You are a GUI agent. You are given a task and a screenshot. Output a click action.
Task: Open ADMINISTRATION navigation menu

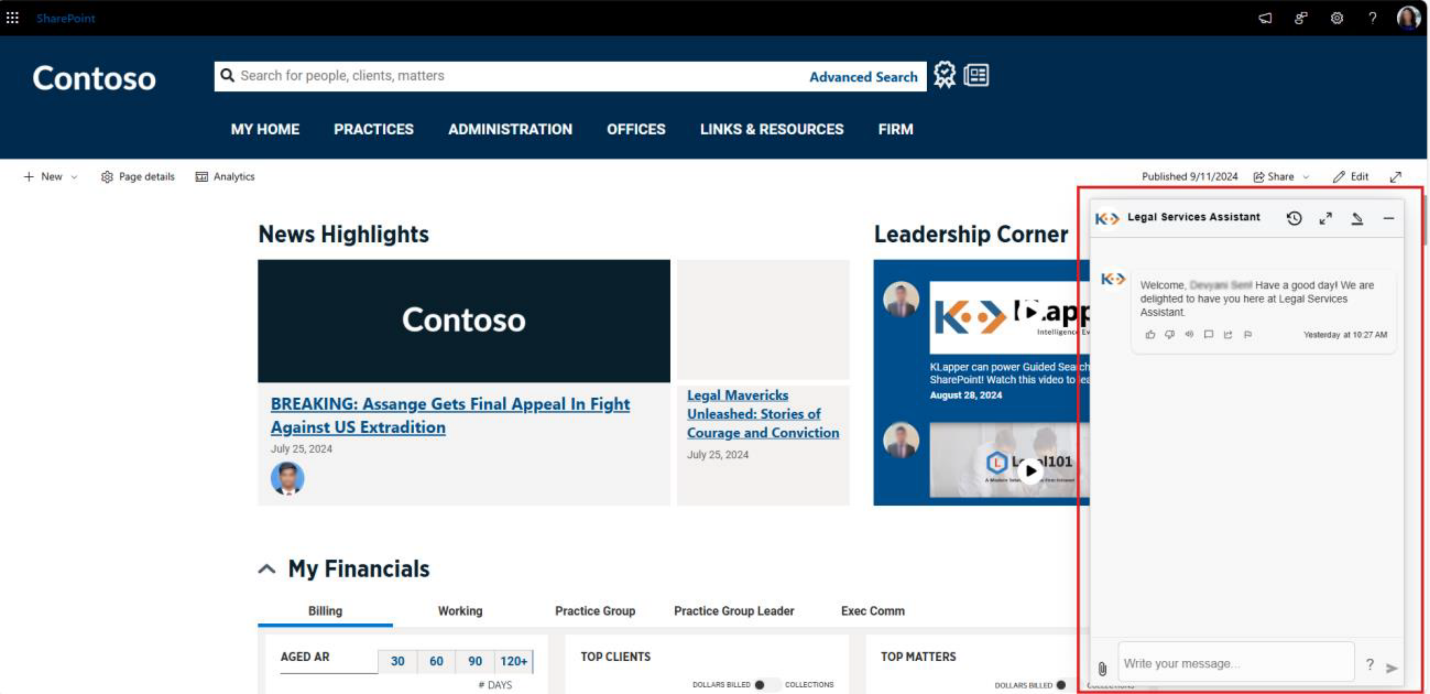pos(510,129)
